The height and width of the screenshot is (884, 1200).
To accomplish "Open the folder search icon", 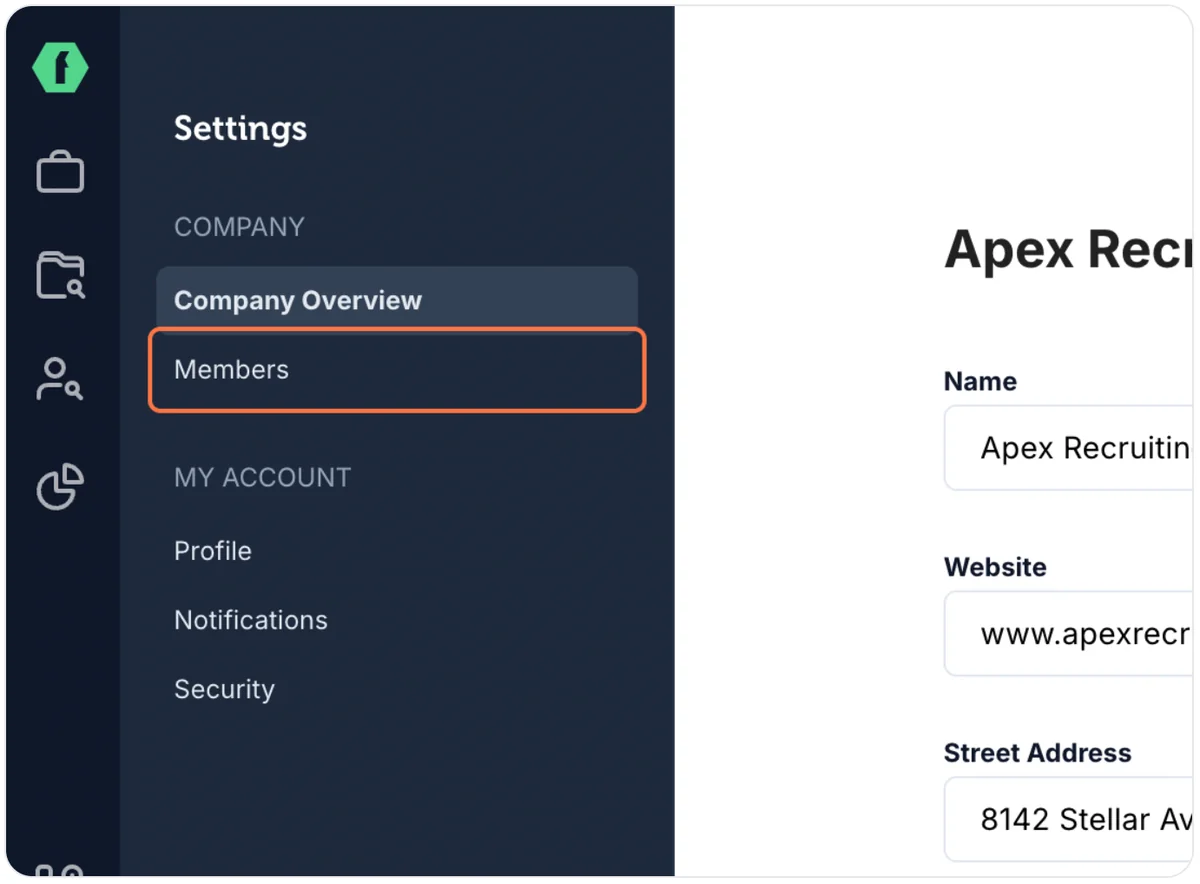I will click(60, 275).
